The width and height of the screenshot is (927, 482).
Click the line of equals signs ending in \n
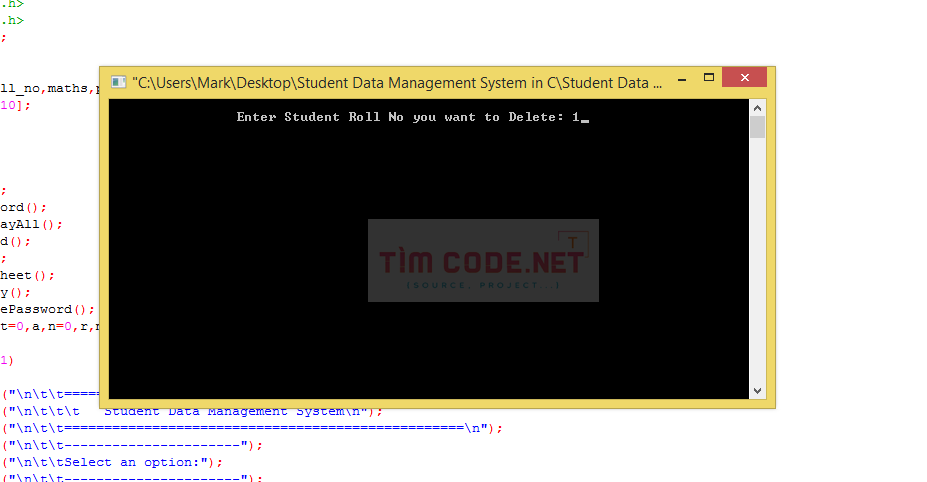252,428
